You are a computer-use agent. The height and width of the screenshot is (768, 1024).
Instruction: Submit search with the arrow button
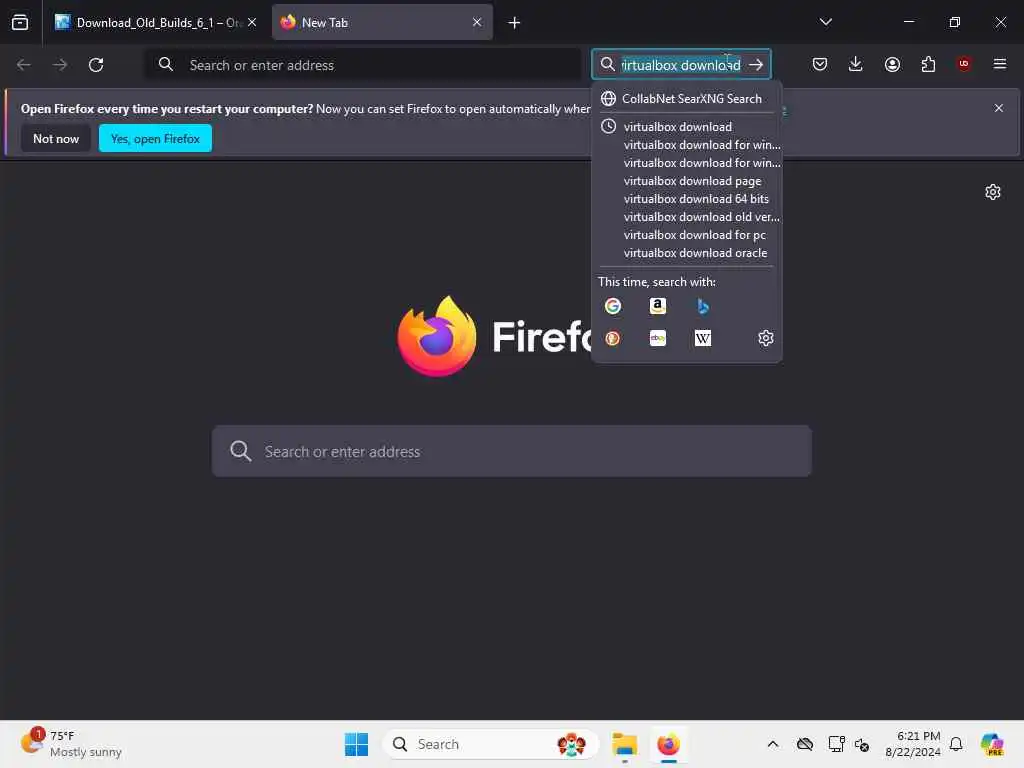pos(756,65)
